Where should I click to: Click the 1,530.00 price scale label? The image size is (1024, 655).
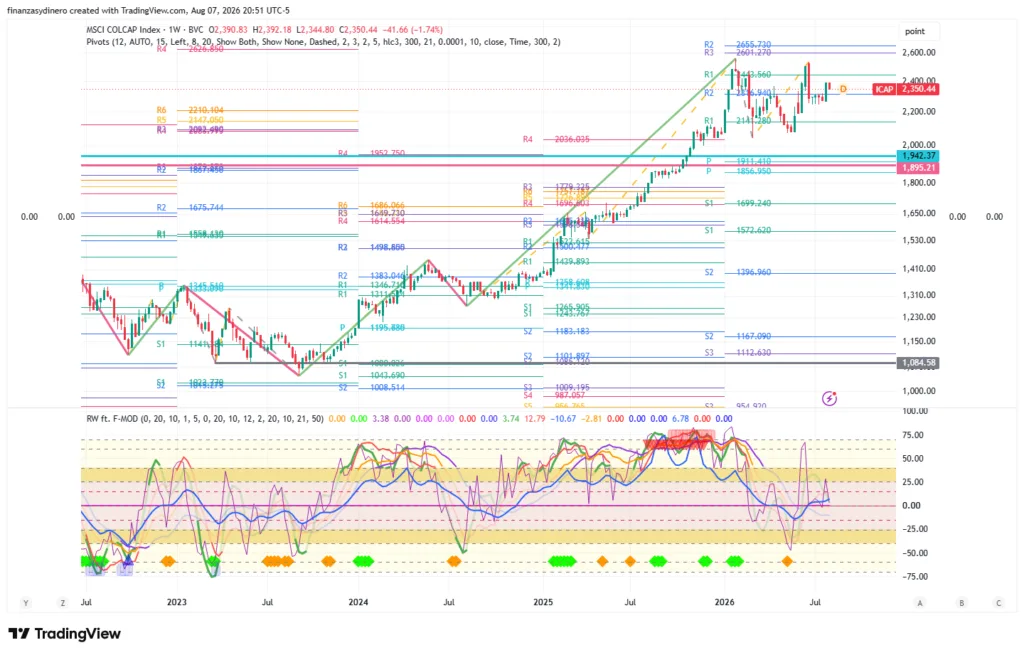click(x=918, y=240)
